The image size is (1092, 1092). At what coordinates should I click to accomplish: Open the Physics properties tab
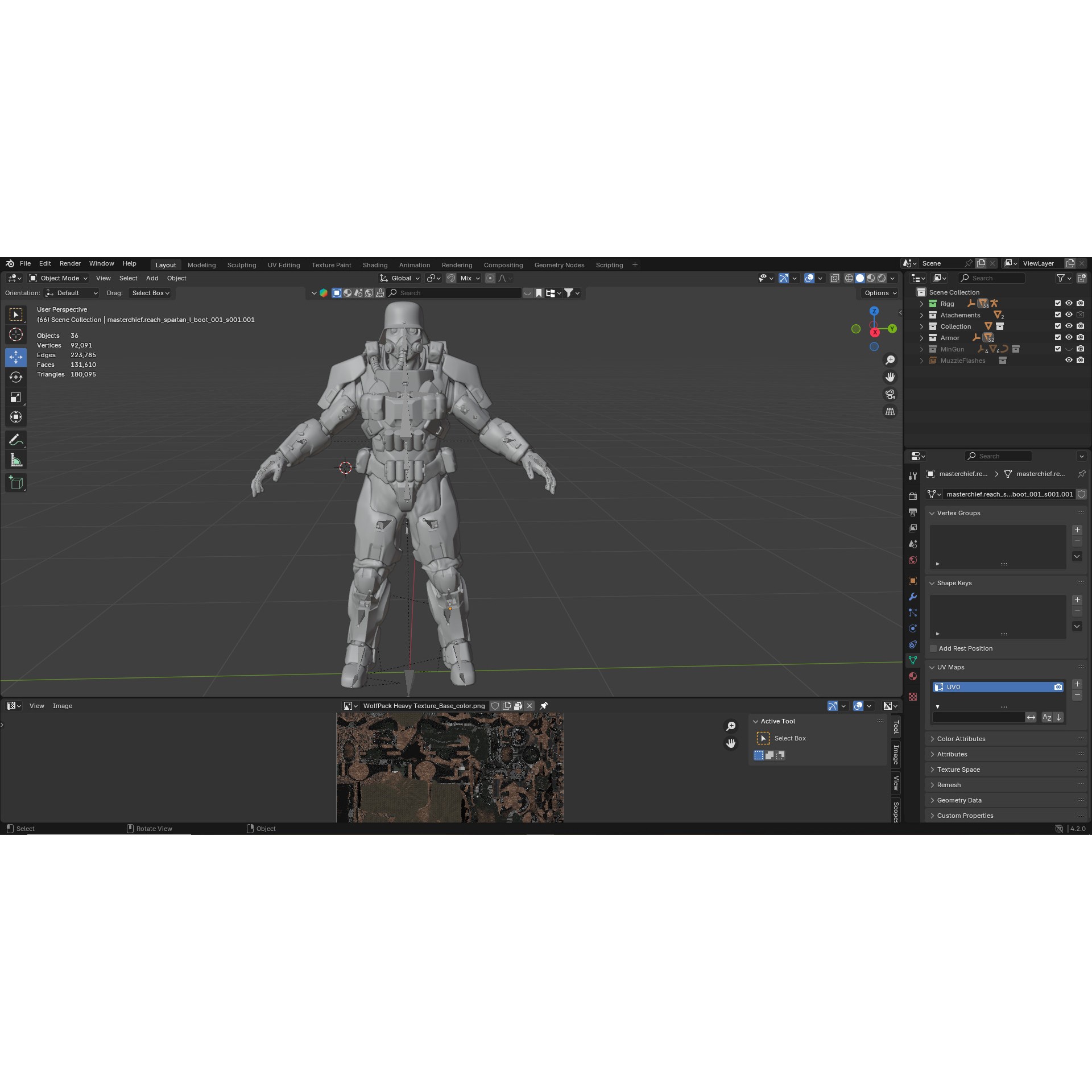(x=913, y=628)
